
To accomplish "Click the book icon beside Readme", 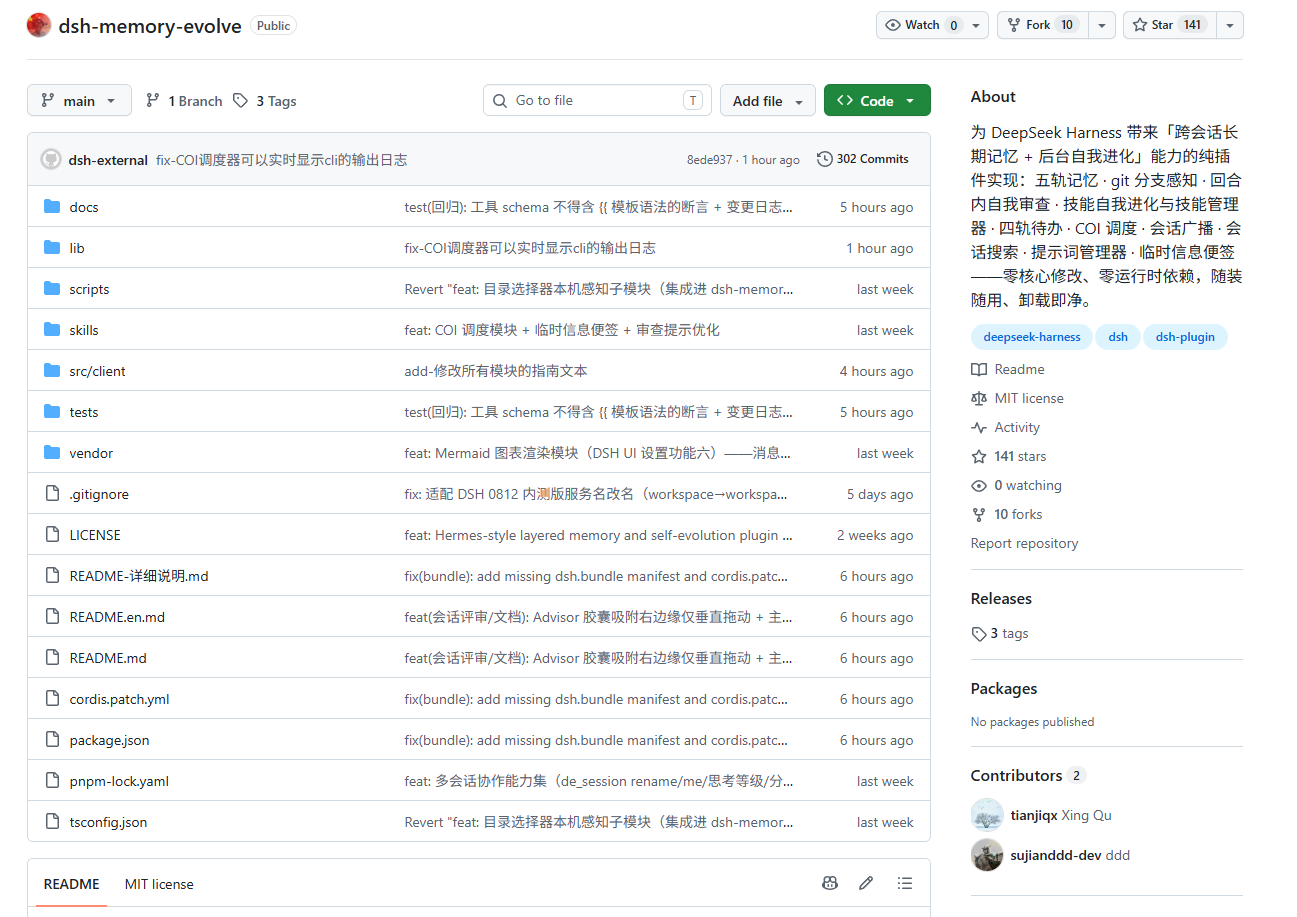I will [979, 369].
